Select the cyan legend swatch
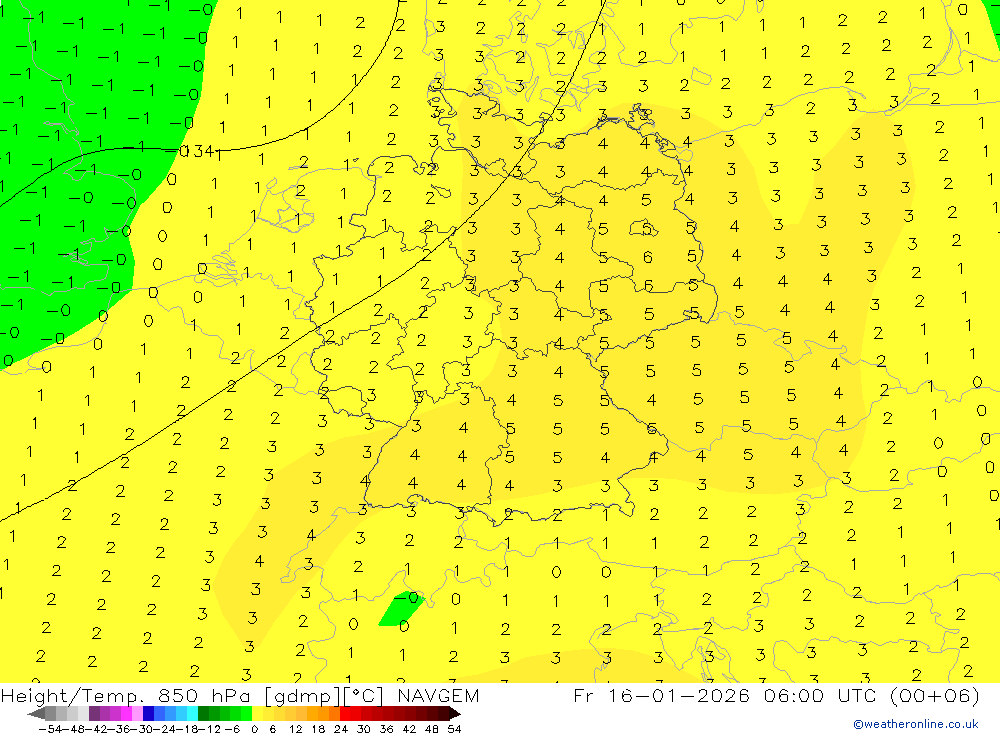 coord(192,714)
